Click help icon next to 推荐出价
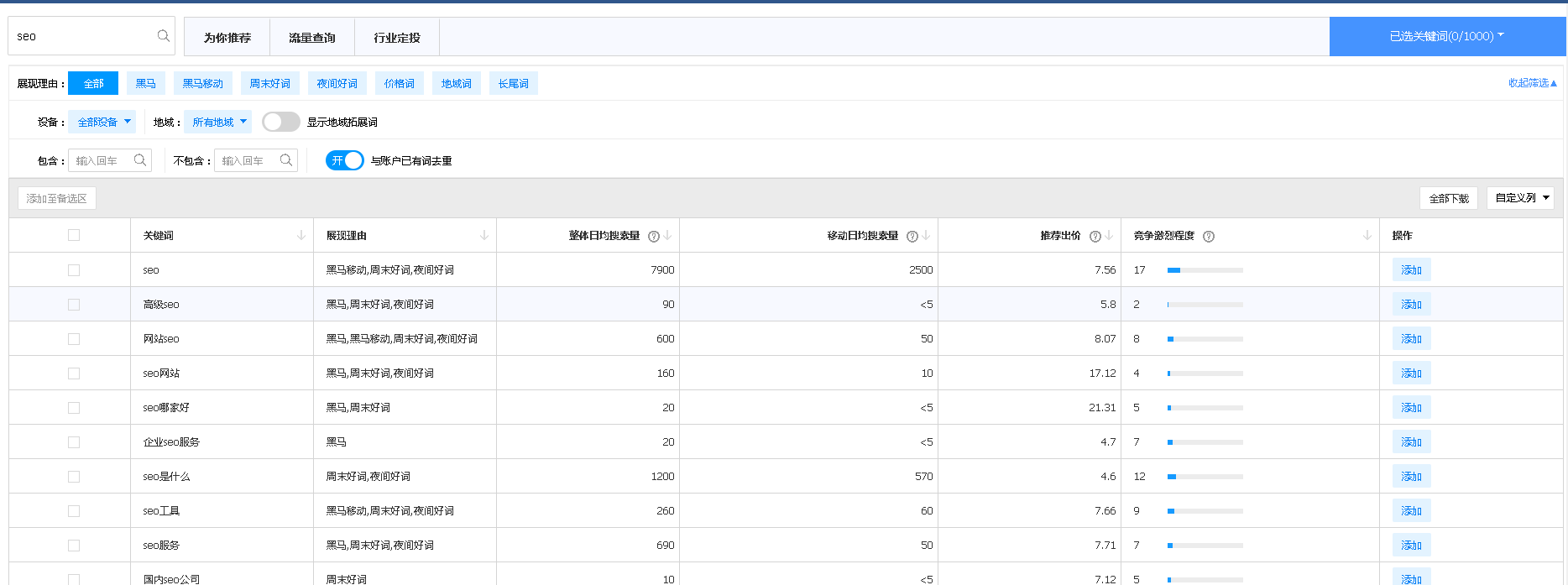 click(x=1095, y=237)
